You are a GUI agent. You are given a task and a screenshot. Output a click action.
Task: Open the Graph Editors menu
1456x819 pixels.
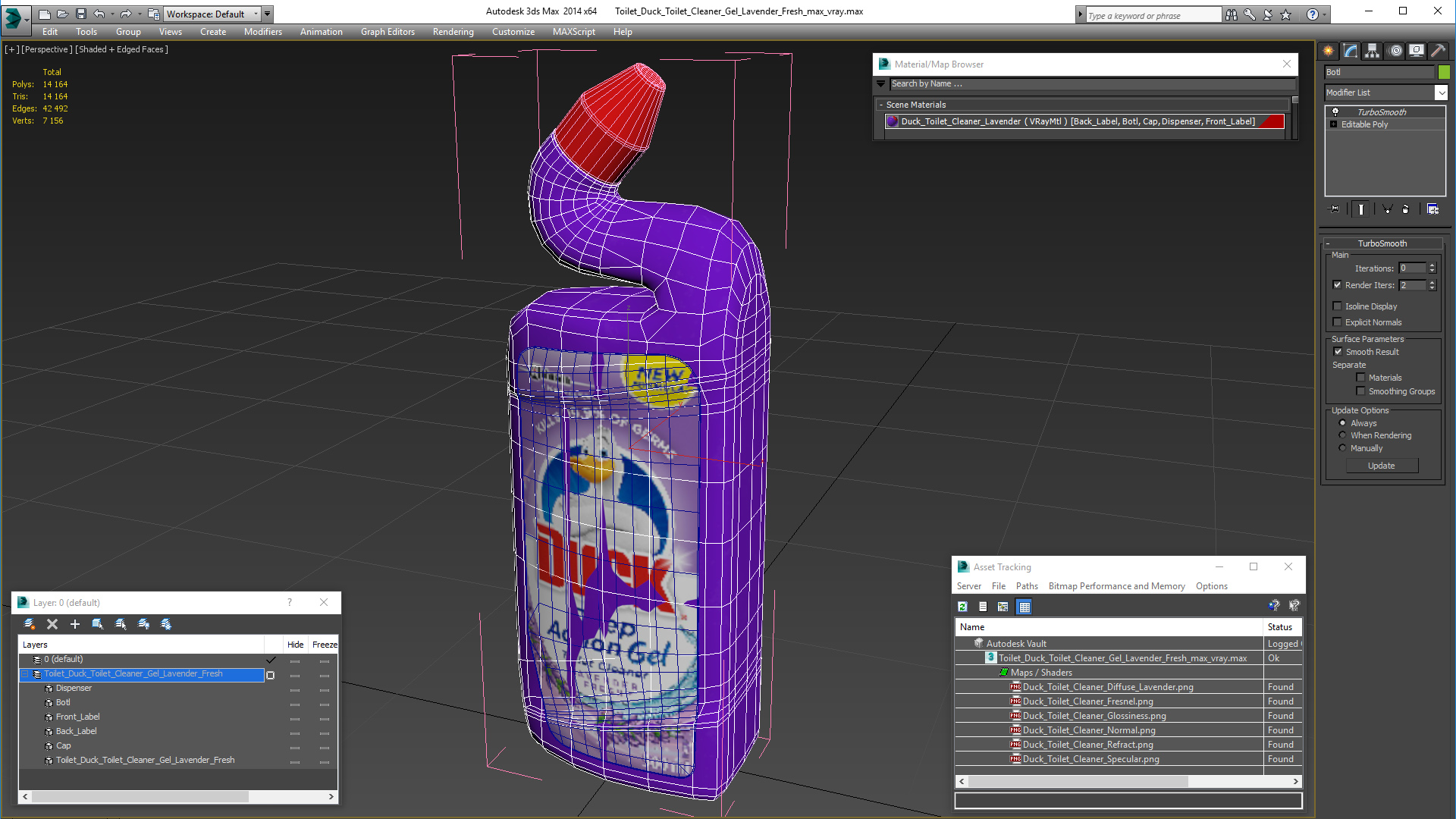(x=388, y=32)
